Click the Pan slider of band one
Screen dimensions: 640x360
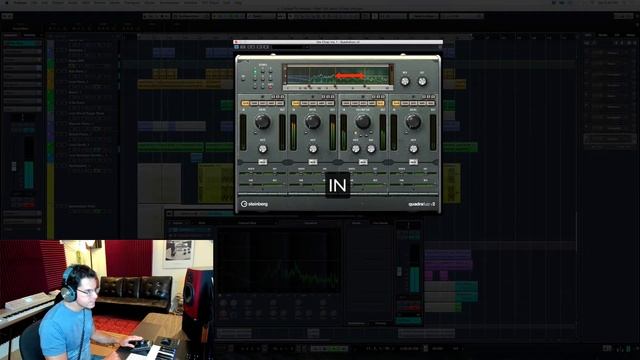coord(251,185)
